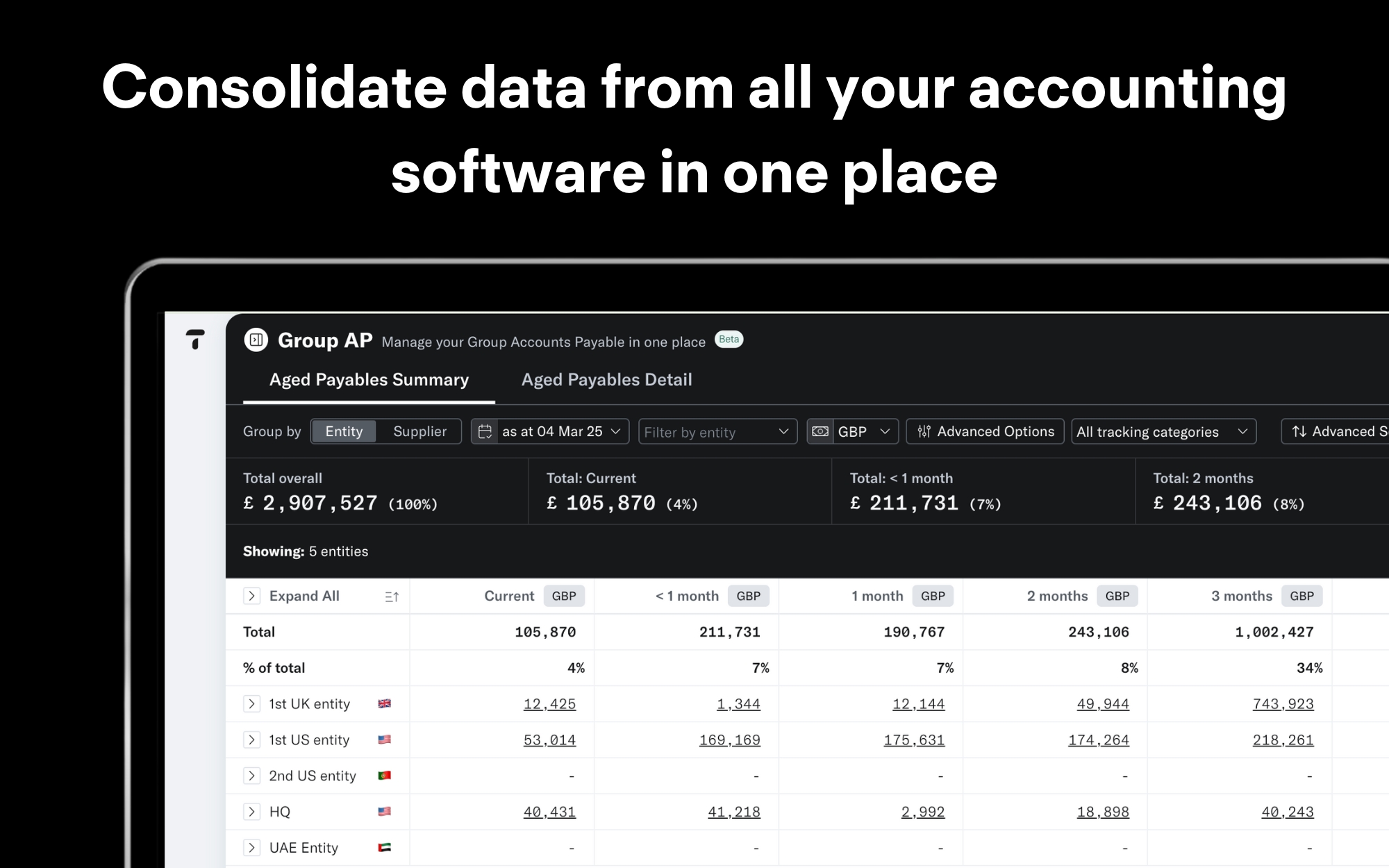The height and width of the screenshot is (868, 1389).
Task: Click the US flag in HQ row
Action: tap(384, 811)
